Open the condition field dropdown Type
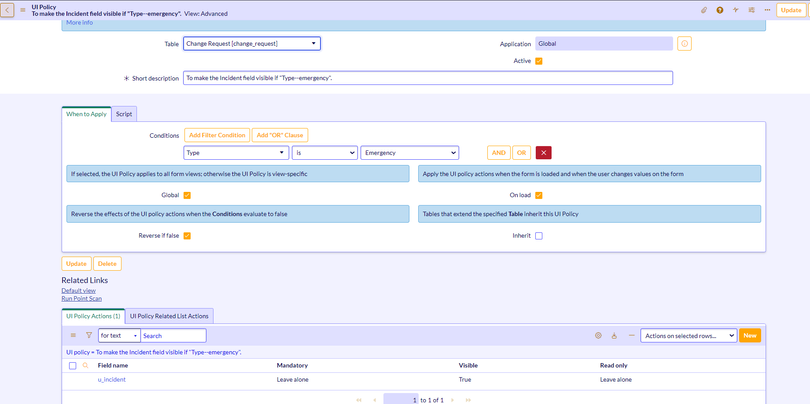The width and height of the screenshot is (810, 404). point(236,153)
